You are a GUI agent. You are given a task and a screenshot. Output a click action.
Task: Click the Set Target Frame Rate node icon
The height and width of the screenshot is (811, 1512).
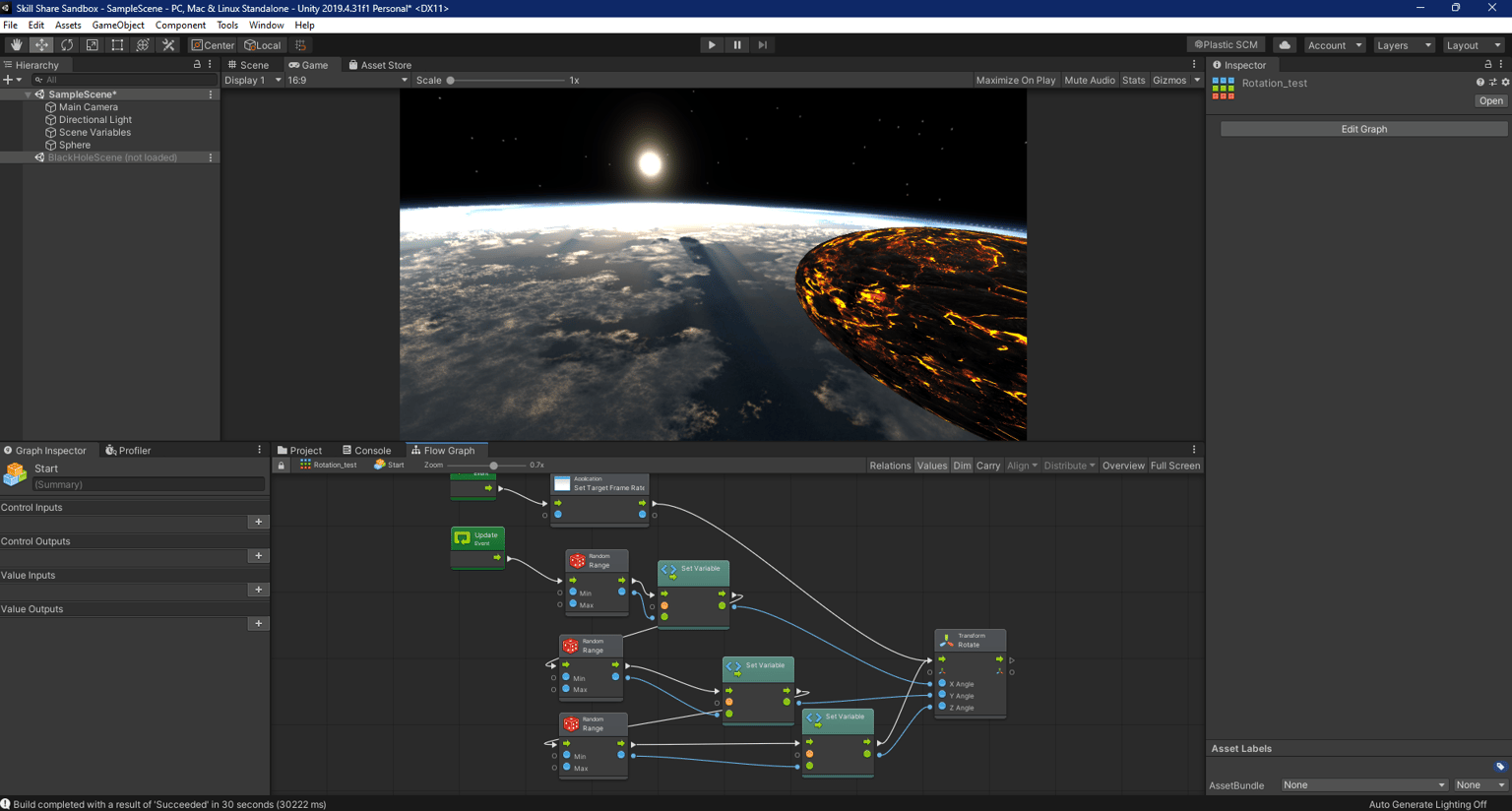(x=562, y=483)
